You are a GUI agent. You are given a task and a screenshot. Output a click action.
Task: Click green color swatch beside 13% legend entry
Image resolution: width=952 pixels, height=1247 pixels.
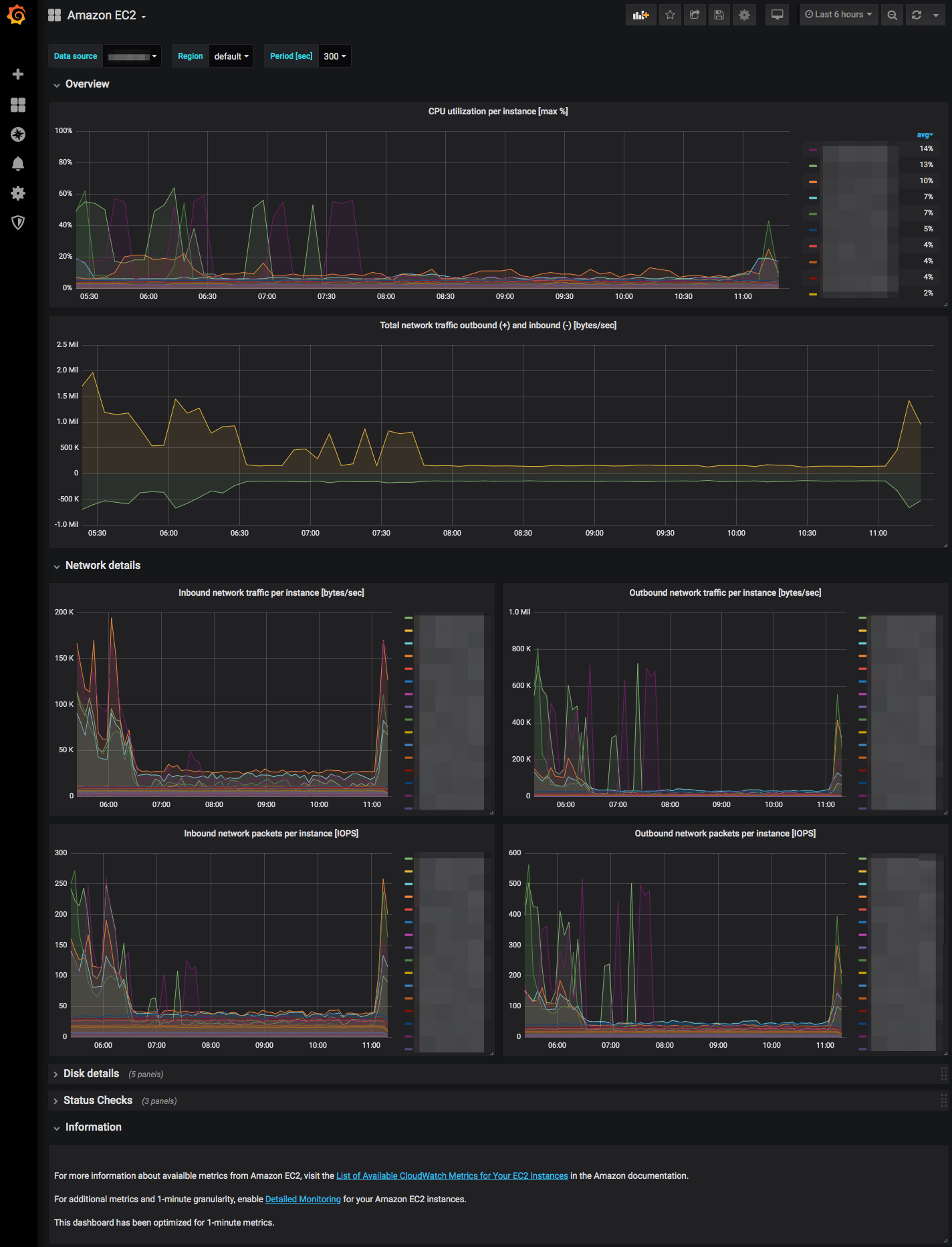tap(813, 166)
